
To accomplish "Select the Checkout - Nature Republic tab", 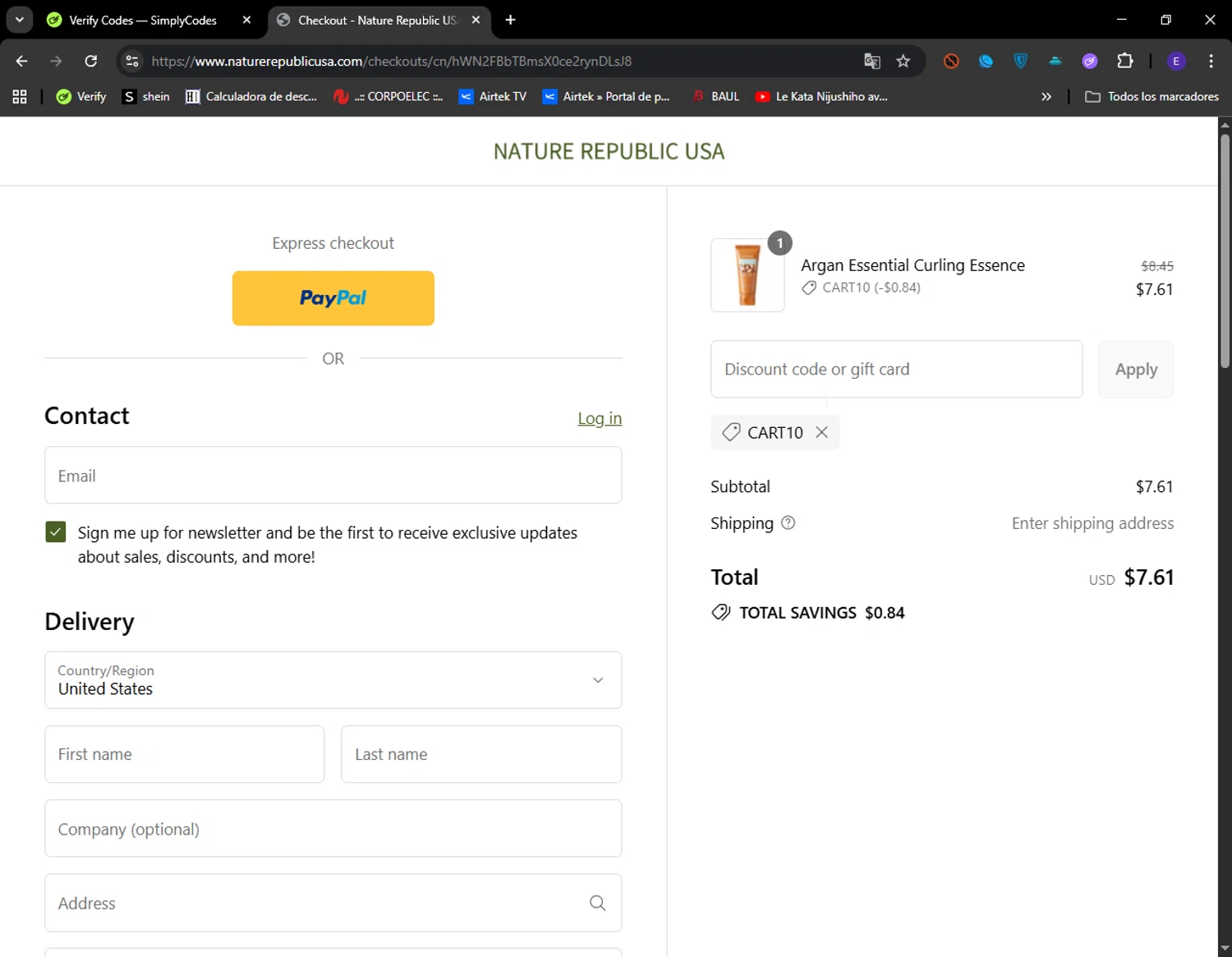I will pyautogui.click(x=377, y=20).
